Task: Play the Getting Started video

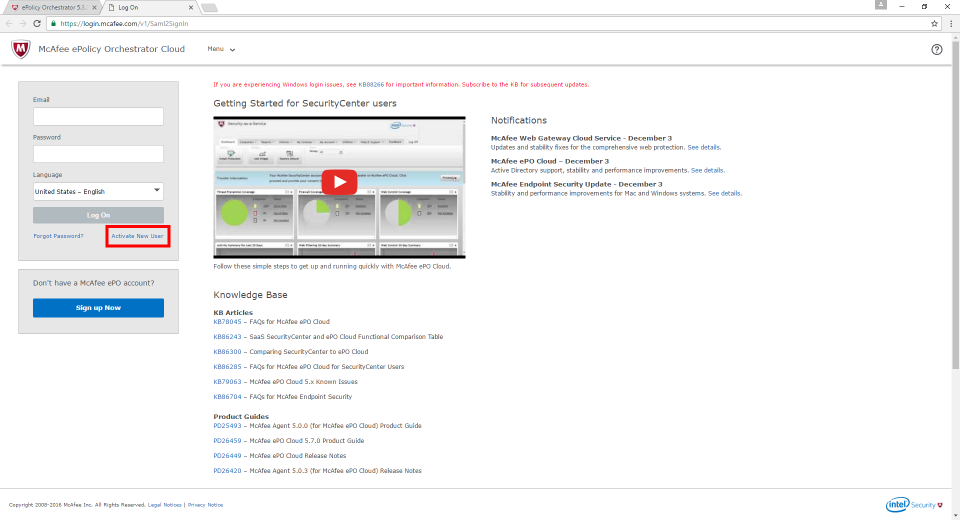Action: (339, 183)
